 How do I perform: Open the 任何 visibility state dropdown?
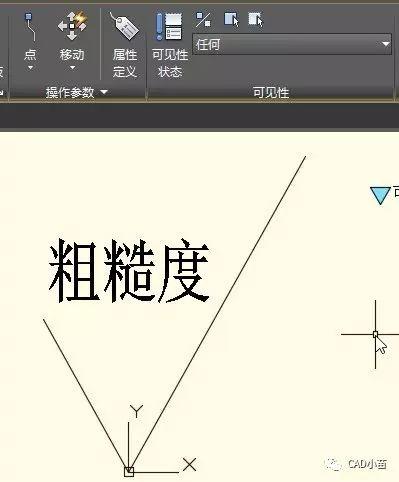292,44
